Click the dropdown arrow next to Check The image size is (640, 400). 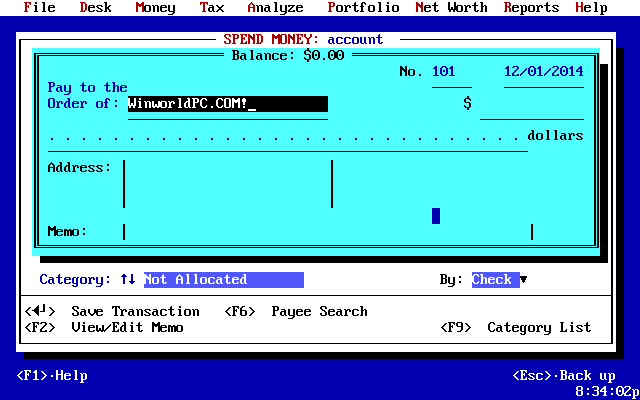point(524,280)
